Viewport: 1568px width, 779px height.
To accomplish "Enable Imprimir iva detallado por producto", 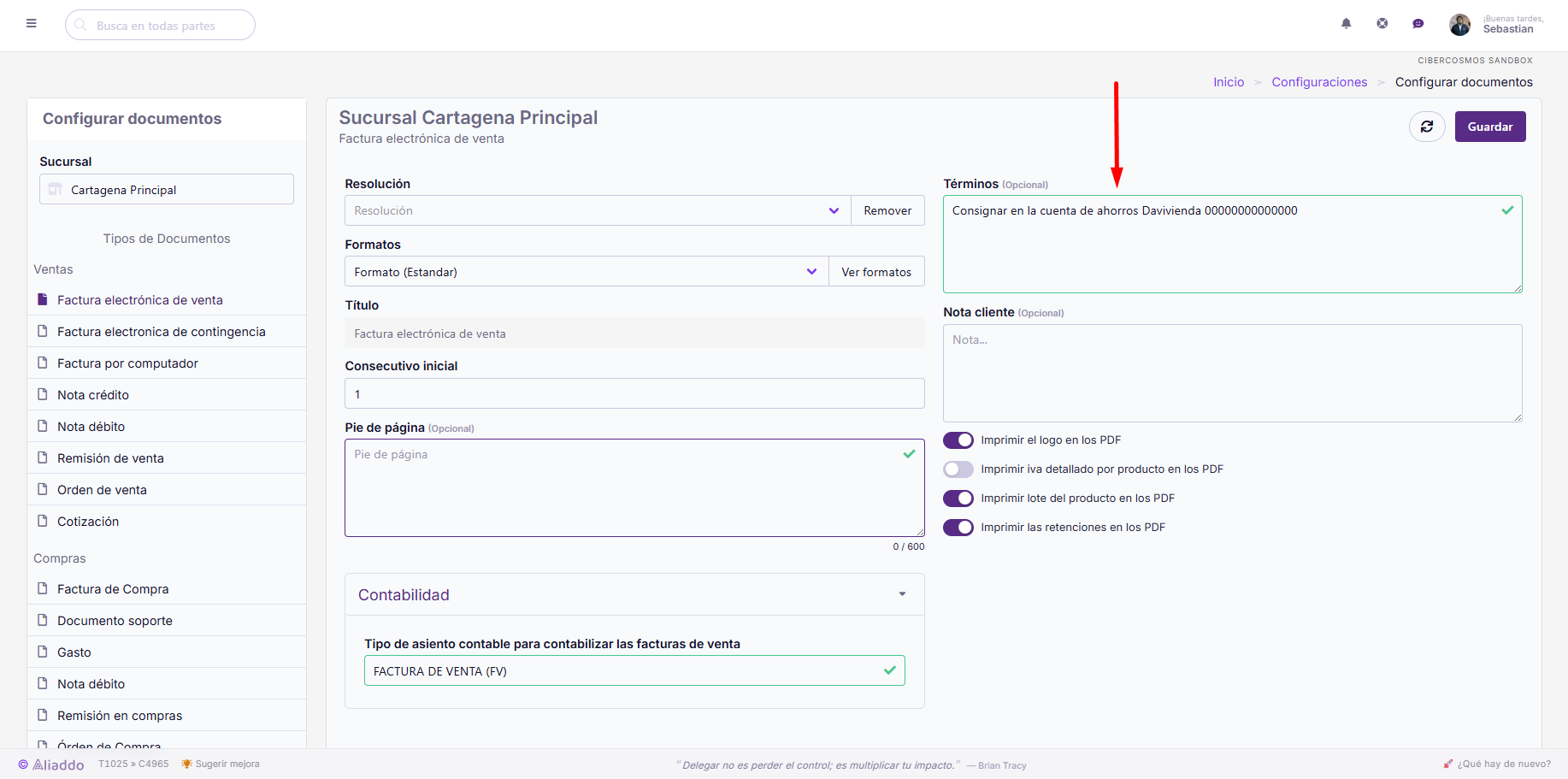I will click(958, 469).
